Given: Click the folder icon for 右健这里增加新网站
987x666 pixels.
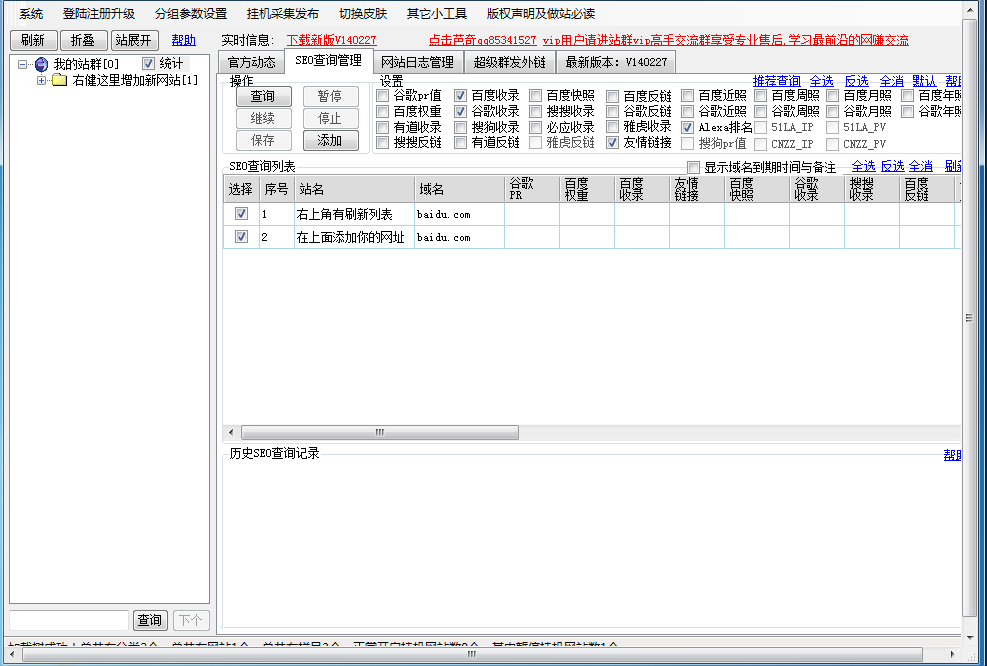Looking at the screenshot, I should click(60, 80).
